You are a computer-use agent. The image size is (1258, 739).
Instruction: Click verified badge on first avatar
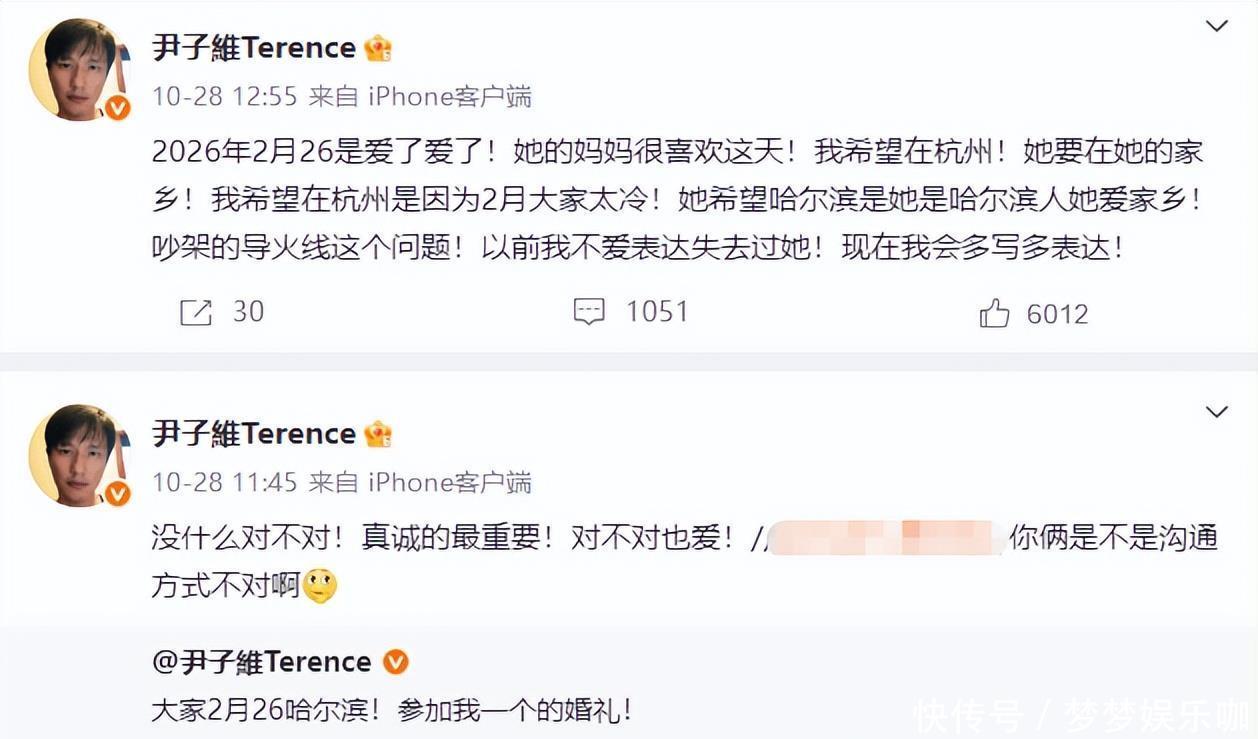pos(118,108)
